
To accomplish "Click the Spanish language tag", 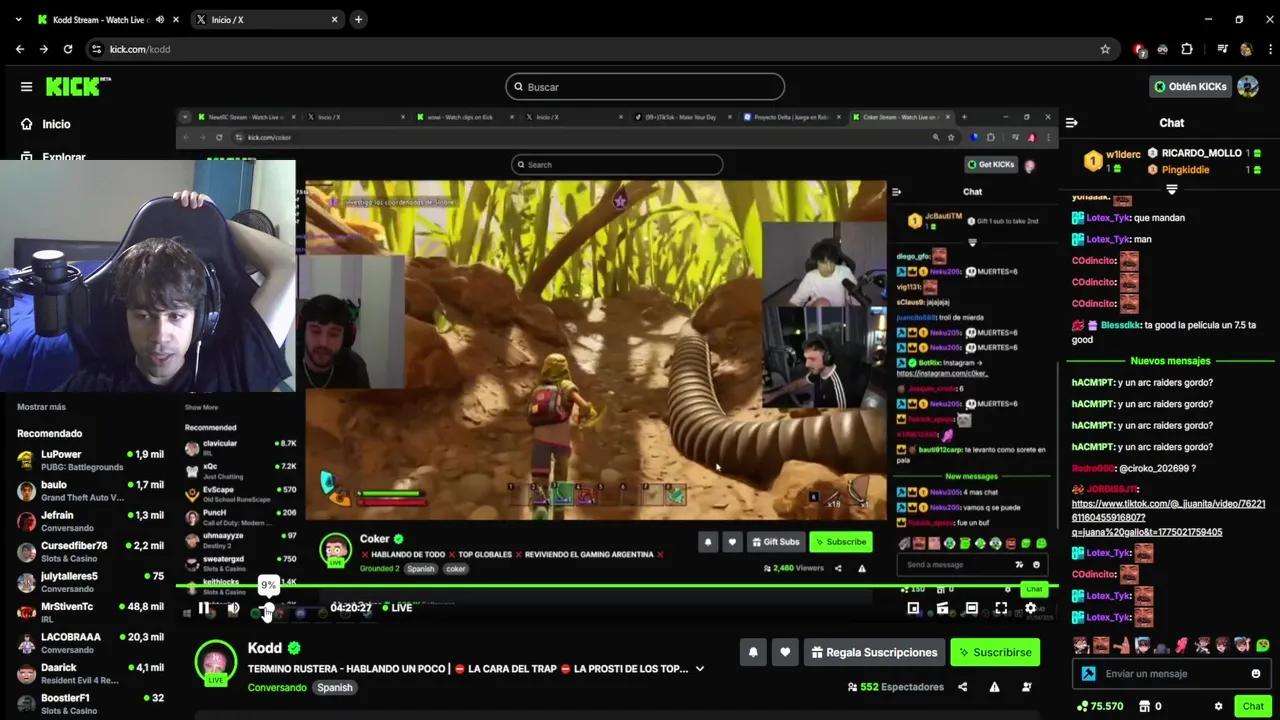I will (335, 688).
